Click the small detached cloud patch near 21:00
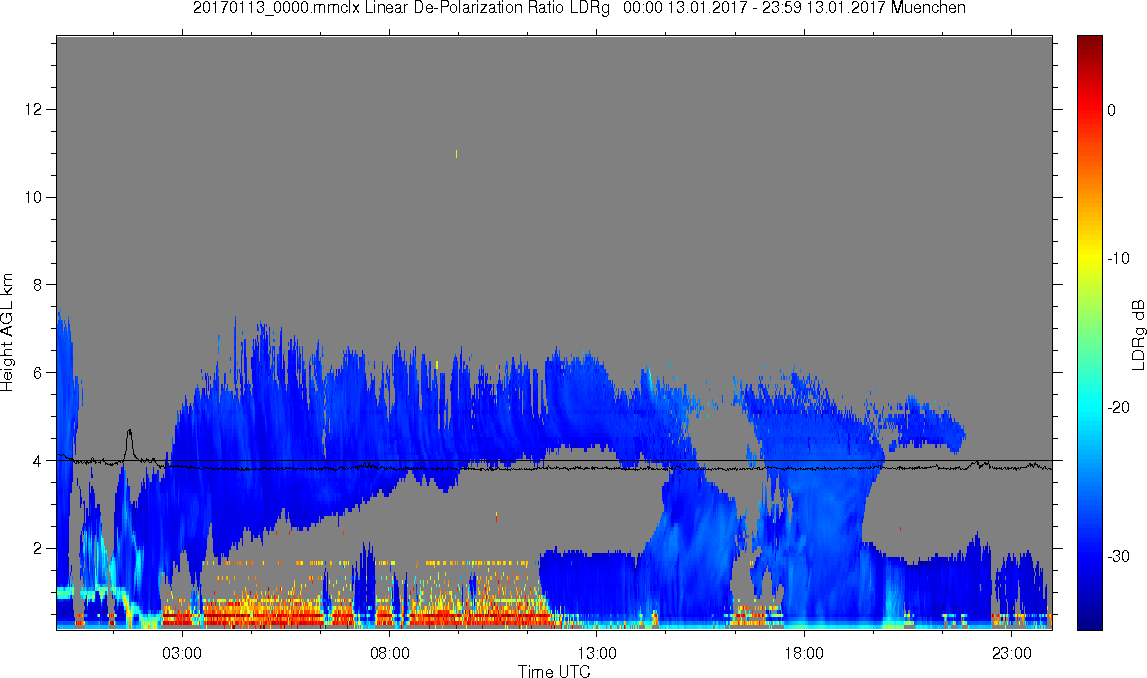This screenshot has height=678, width=1147. pyautogui.click(x=925, y=424)
